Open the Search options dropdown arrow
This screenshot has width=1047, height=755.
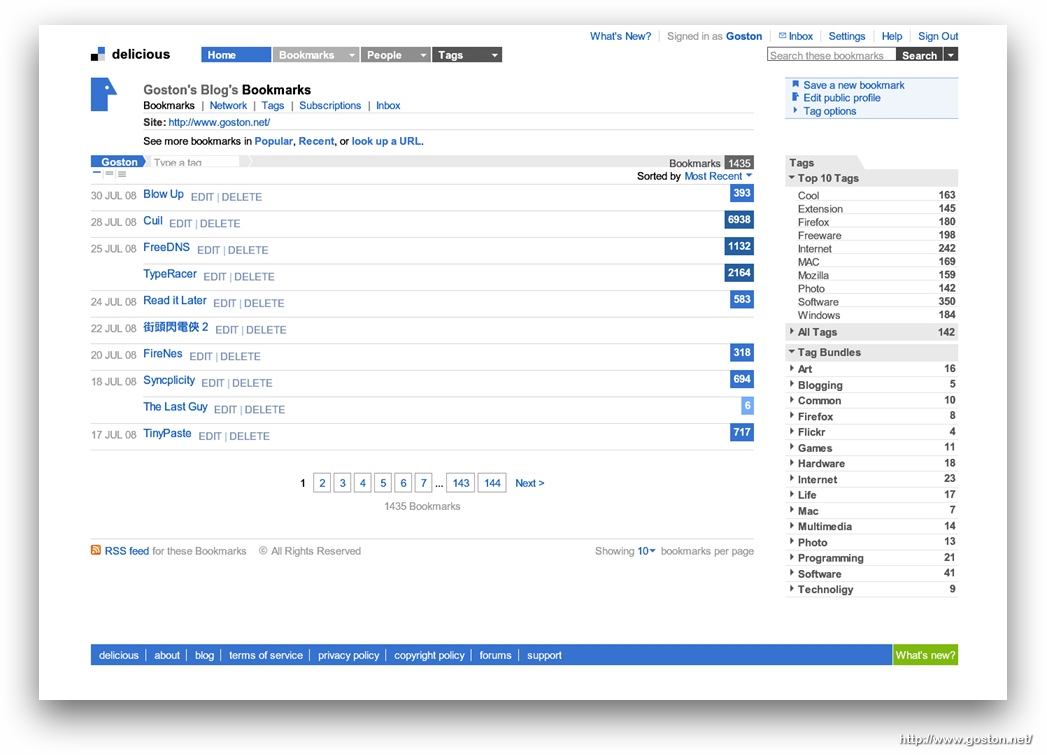[x=951, y=55]
